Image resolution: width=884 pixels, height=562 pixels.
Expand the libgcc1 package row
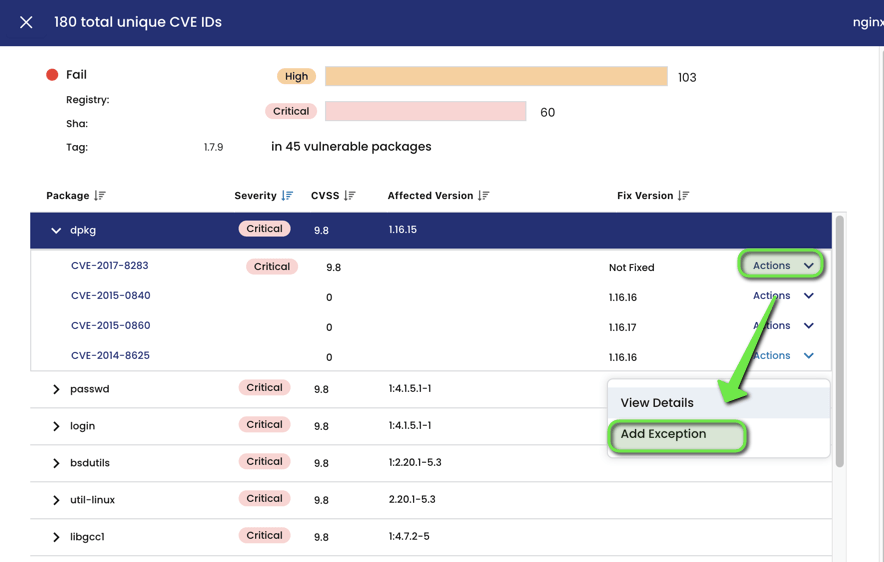click(x=56, y=537)
